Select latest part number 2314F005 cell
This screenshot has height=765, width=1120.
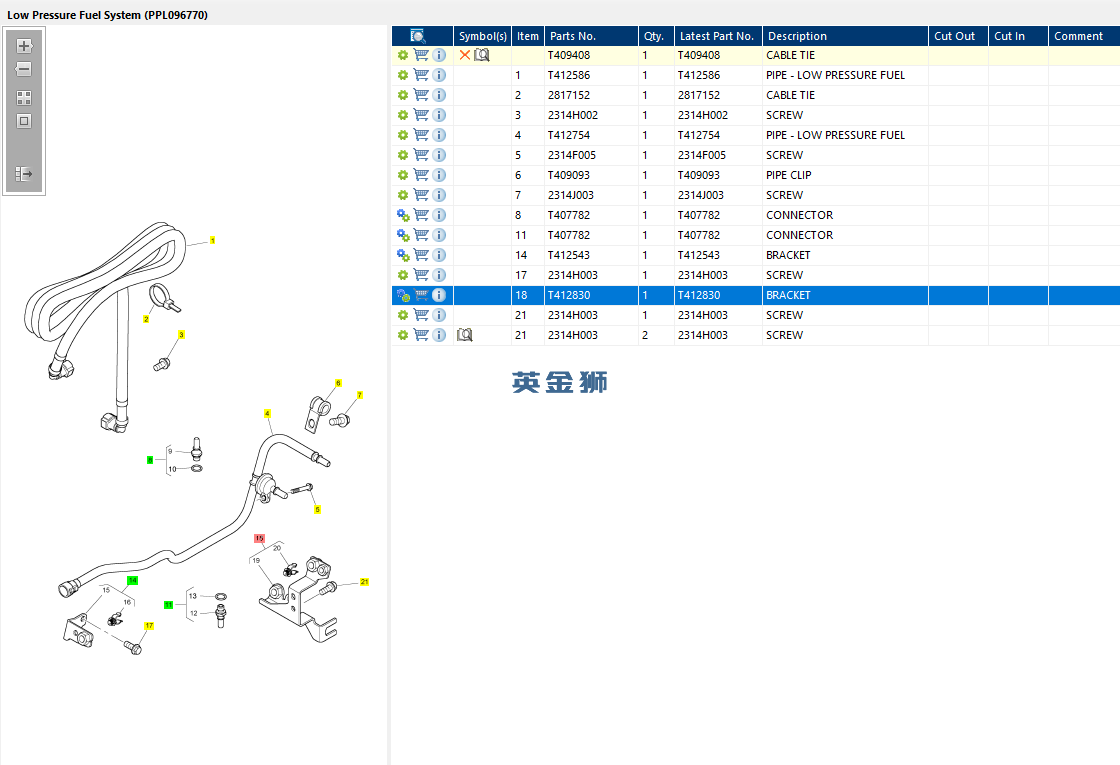click(718, 155)
